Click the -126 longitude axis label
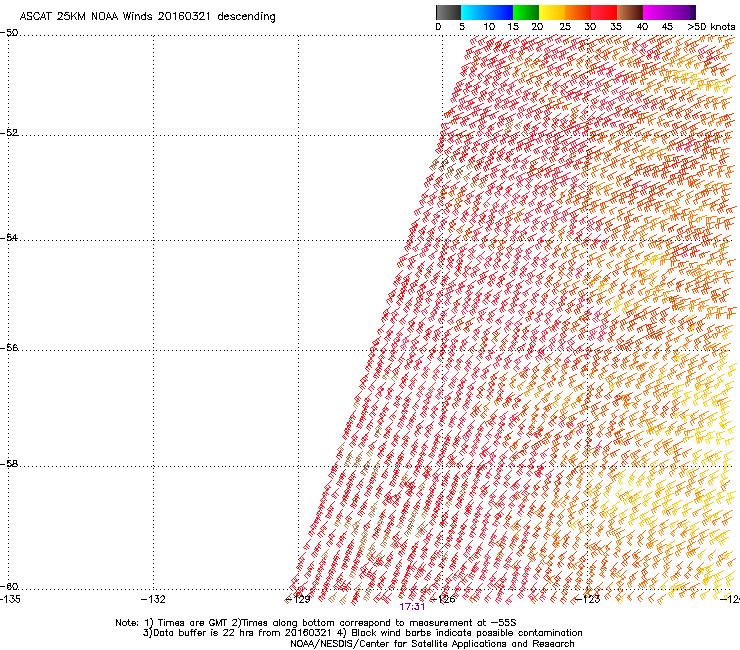 443,599
